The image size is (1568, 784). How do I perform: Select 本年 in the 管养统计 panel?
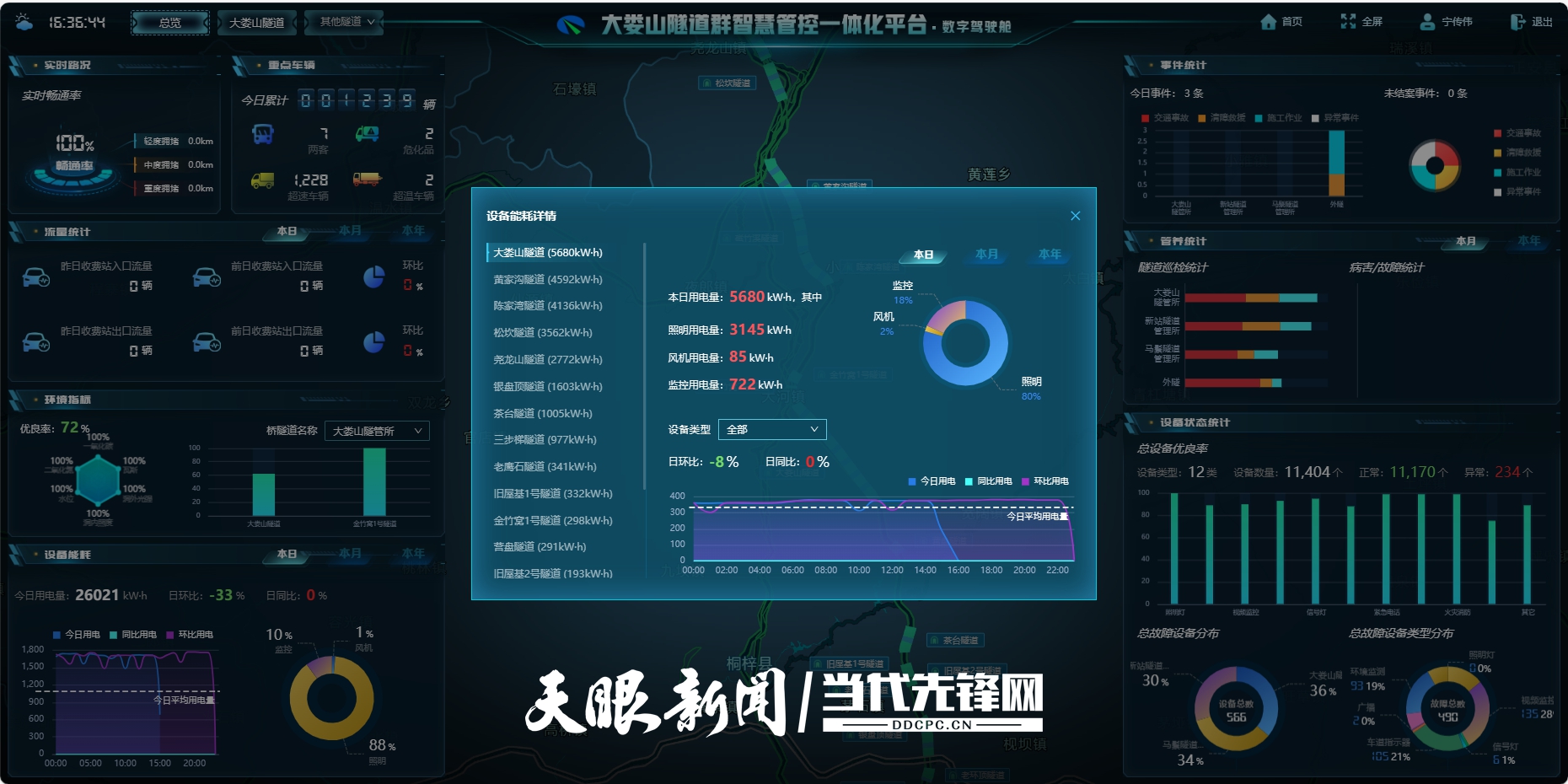(1529, 241)
